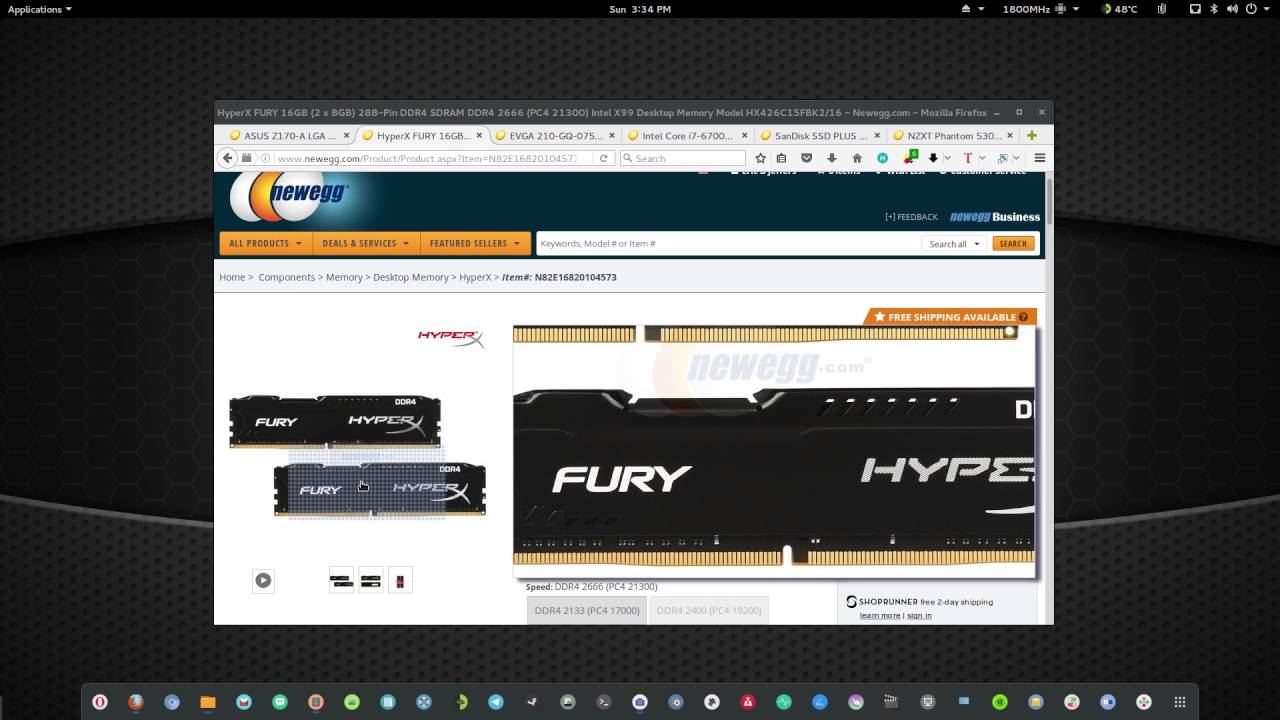Launch Opera from the dock
The image size is (1280, 720).
pos(100,702)
